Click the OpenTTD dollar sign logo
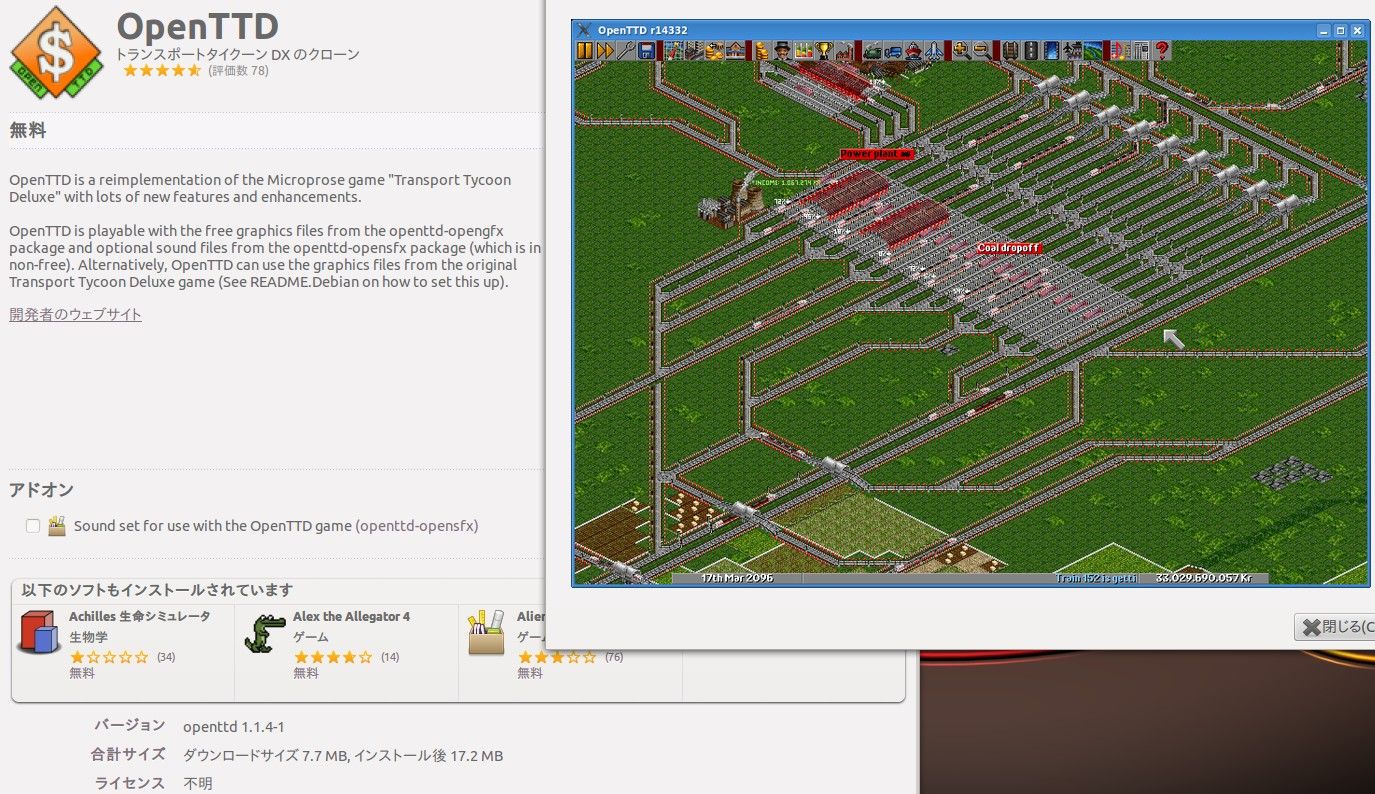Viewport: 1375px width, 794px height. tap(56, 52)
